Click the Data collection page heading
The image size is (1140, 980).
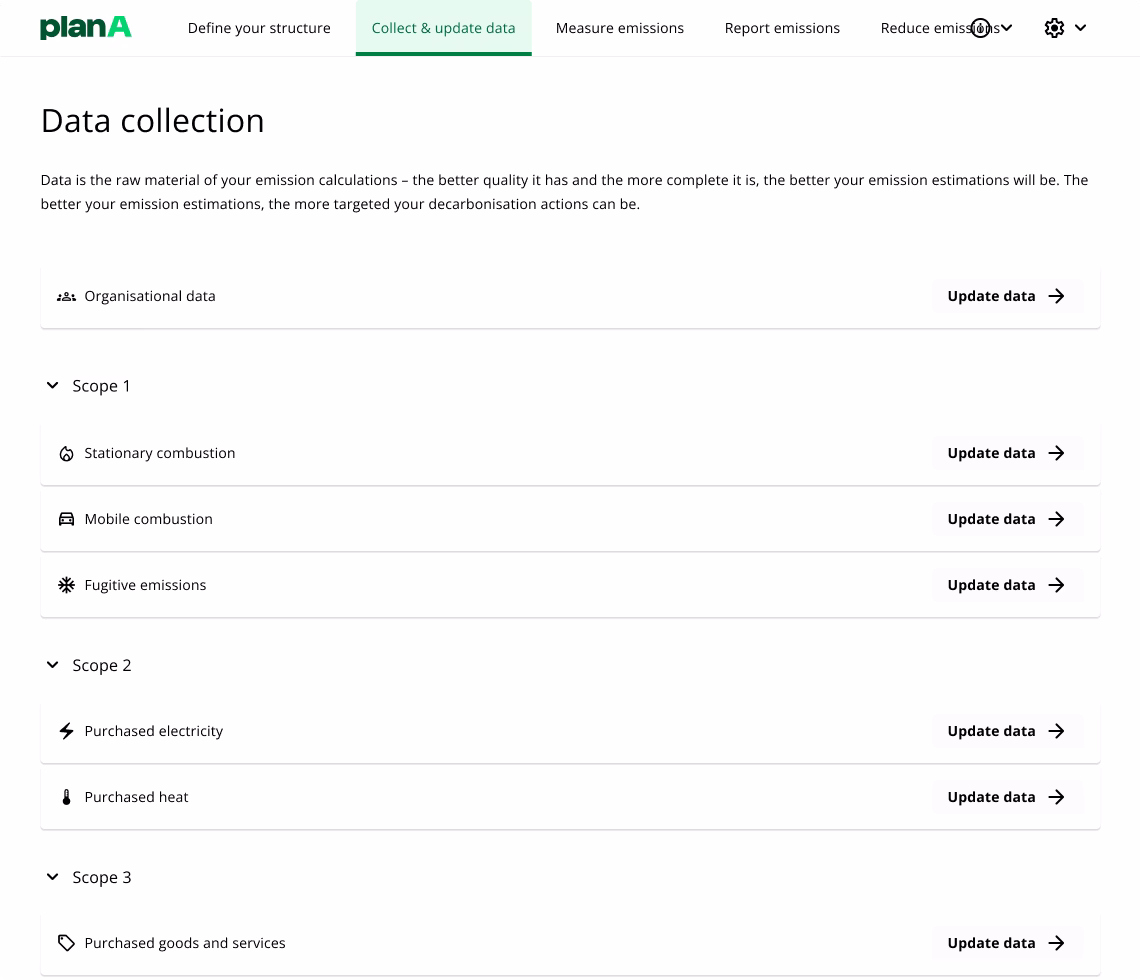pos(153,121)
